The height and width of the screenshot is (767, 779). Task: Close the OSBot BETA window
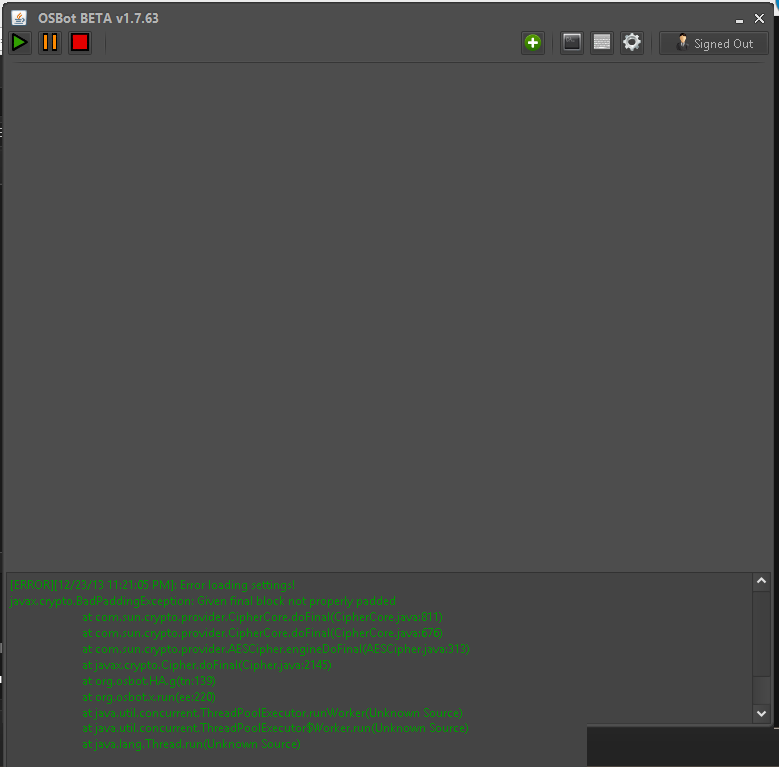pos(759,18)
